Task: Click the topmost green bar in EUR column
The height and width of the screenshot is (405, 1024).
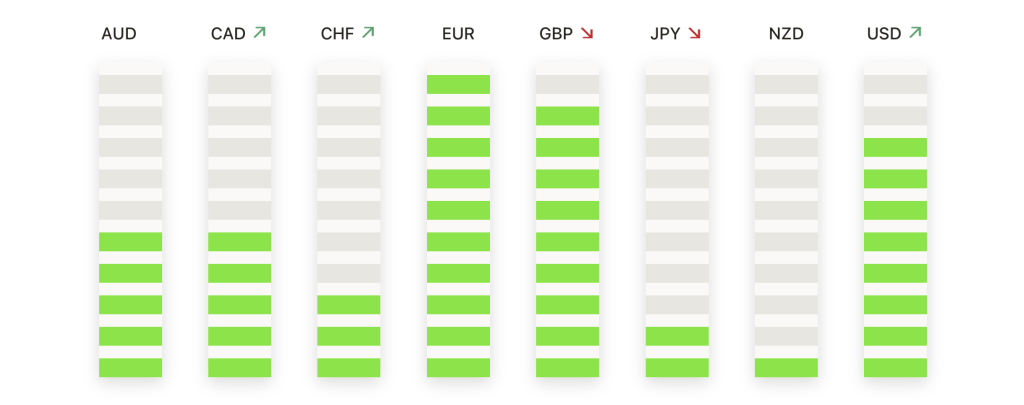Action: (x=458, y=84)
